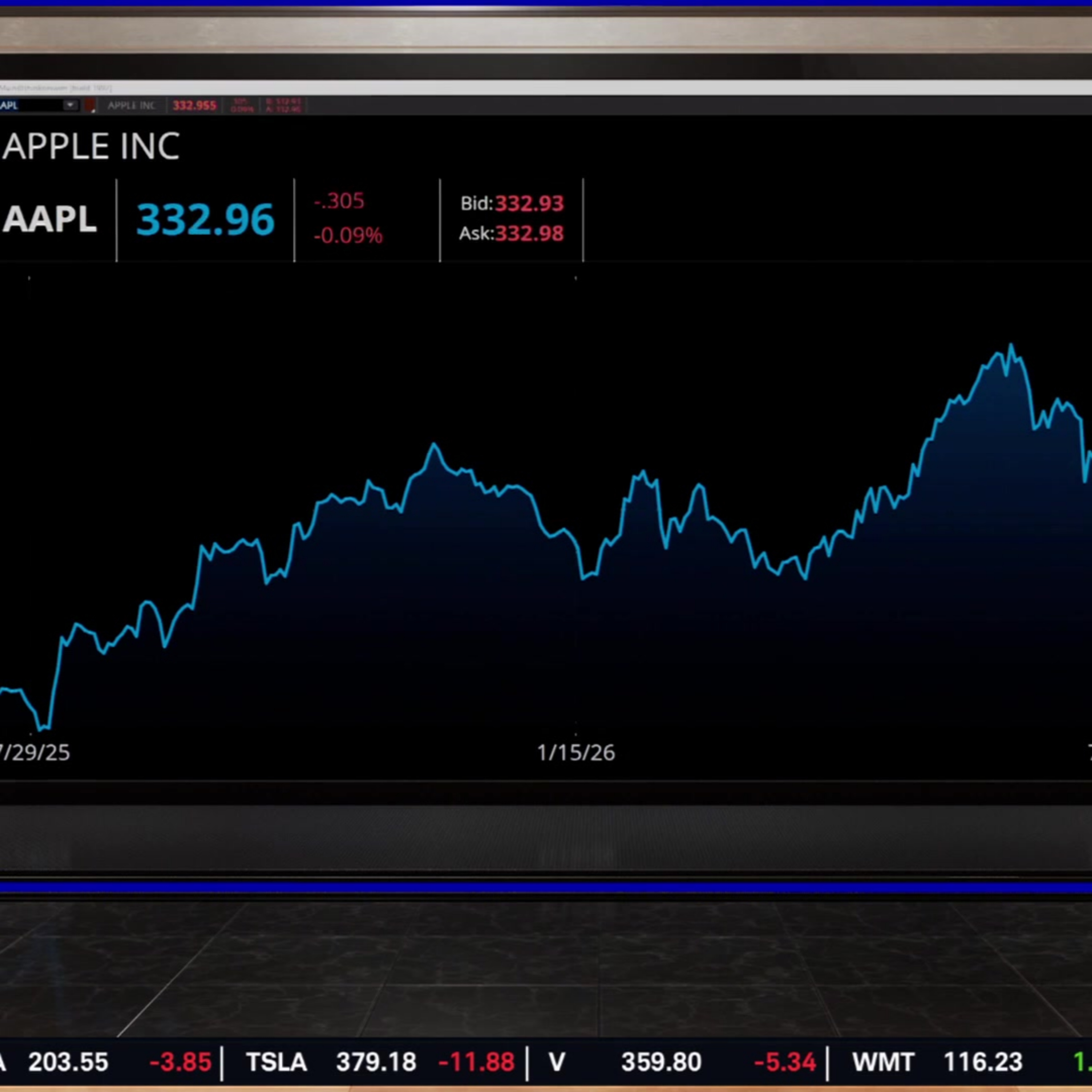Click the V symbol in bottom ticker
The width and height of the screenshot is (1092, 1092).
(x=557, y=1062)
